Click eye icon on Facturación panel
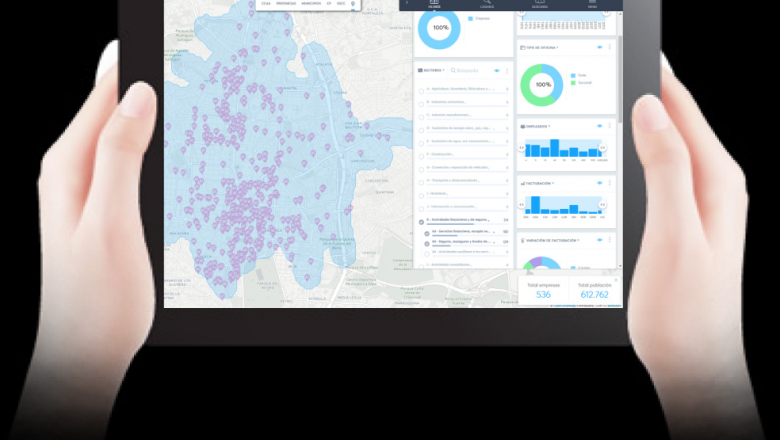The height and width of the screenshot is (440, 780). 599,184
